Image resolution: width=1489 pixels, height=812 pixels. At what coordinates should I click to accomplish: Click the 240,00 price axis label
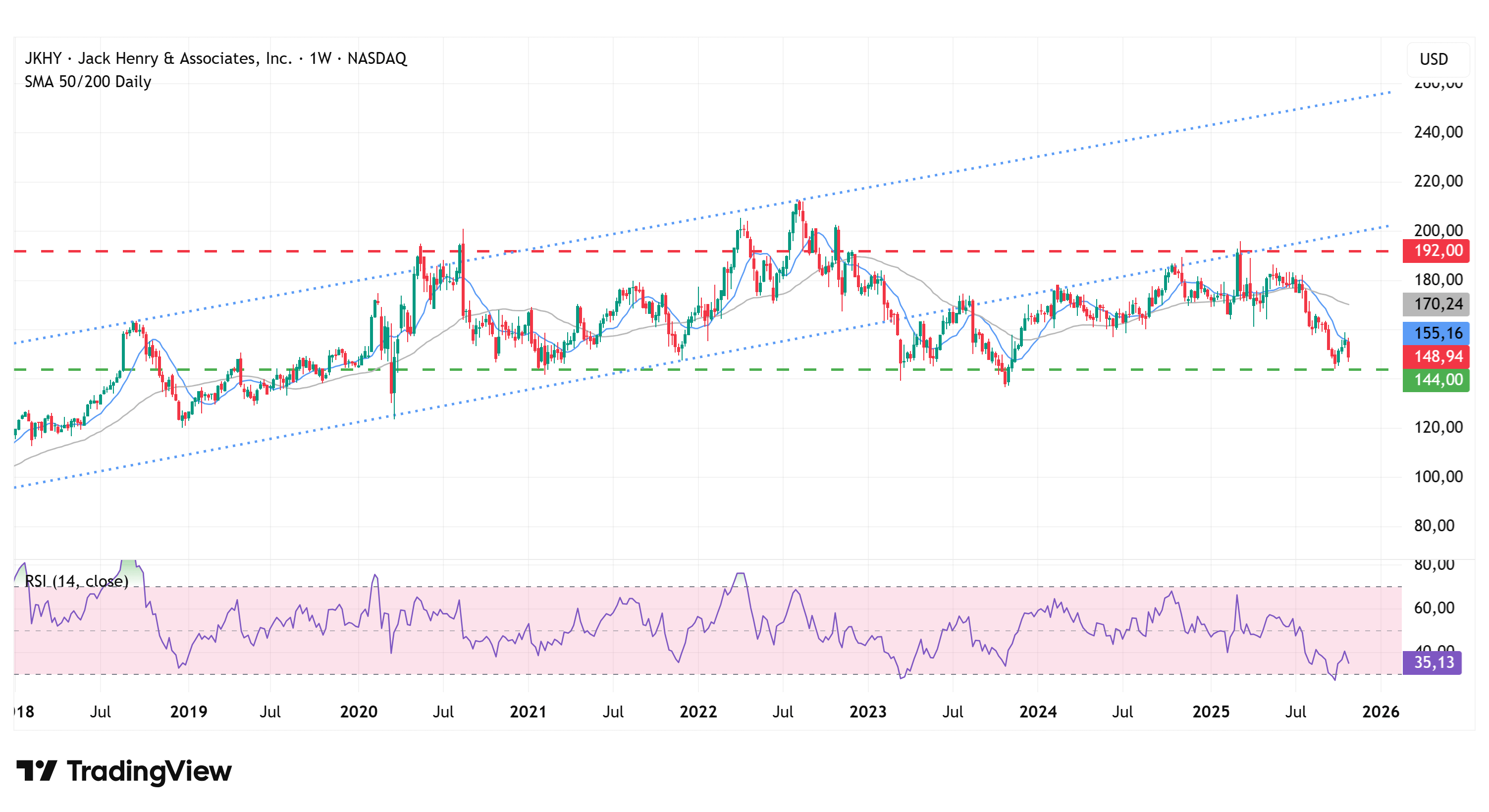click(x=1437, y=132)
